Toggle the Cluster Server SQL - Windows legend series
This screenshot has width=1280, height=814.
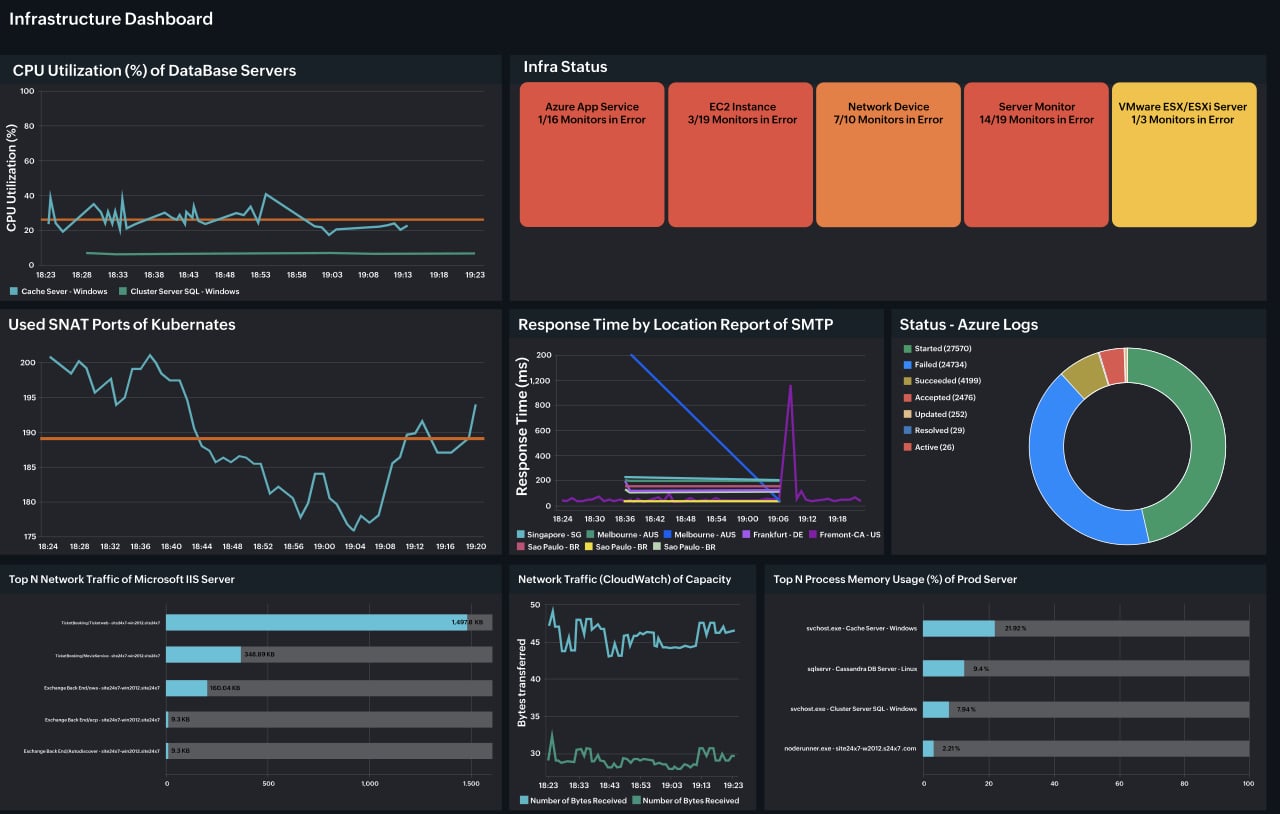[x=179, y=292]
